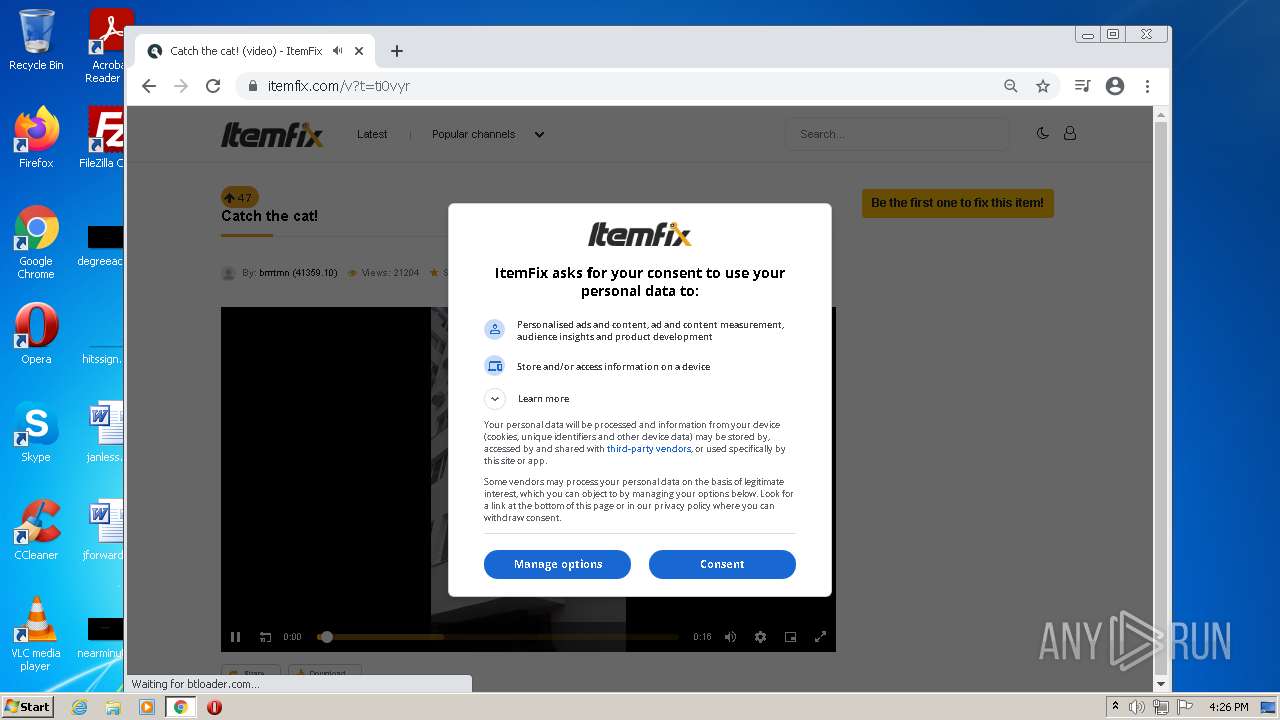Image resolution: width=1280 pixels, height=720 pixels.
Task: Click the video title Catch the cat!
Action: [269, 216]
